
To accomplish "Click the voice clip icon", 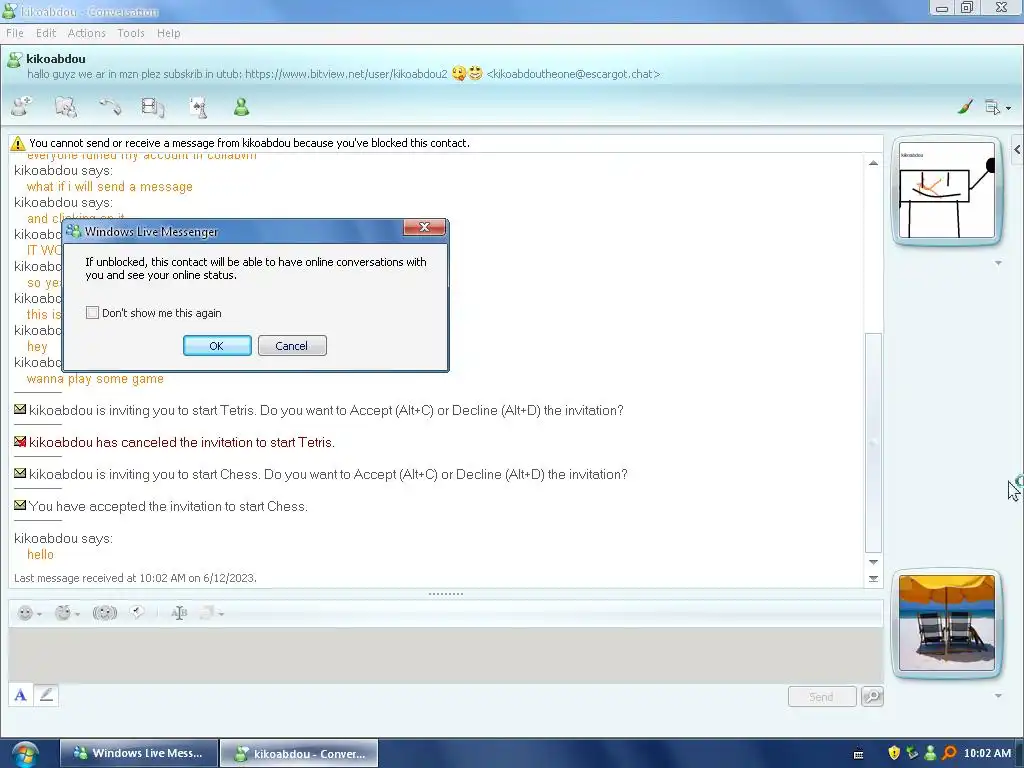I will (x=136, y=612).
